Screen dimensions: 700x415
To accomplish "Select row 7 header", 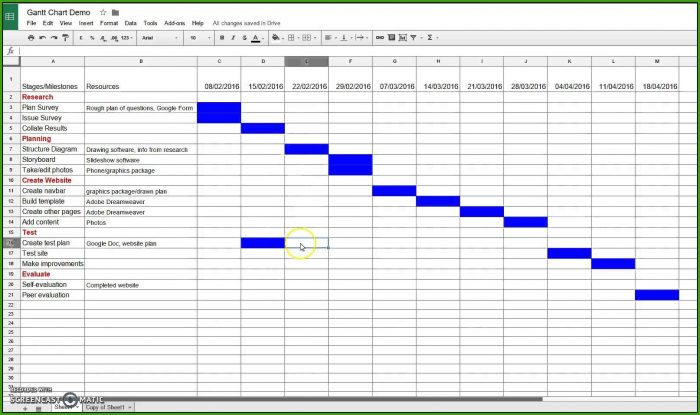I will pos(11,149).
